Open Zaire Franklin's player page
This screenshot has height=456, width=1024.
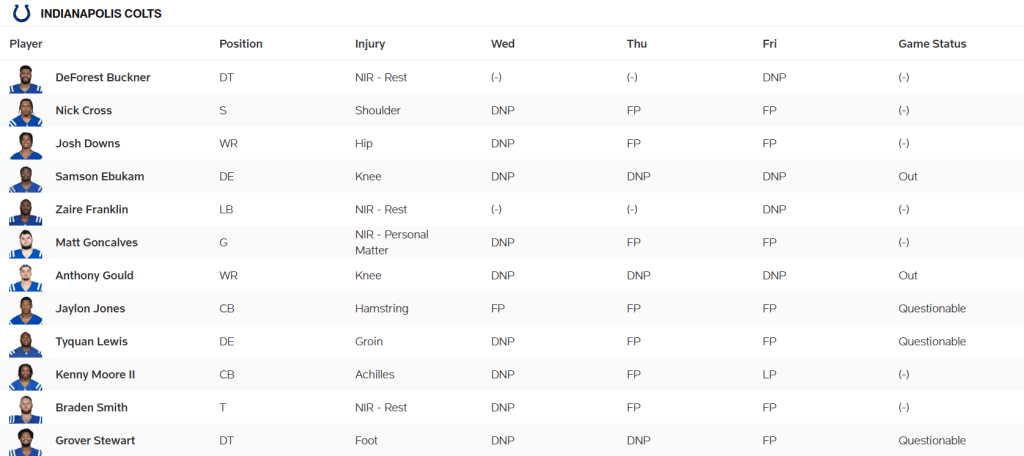click(x=91, y=210)
